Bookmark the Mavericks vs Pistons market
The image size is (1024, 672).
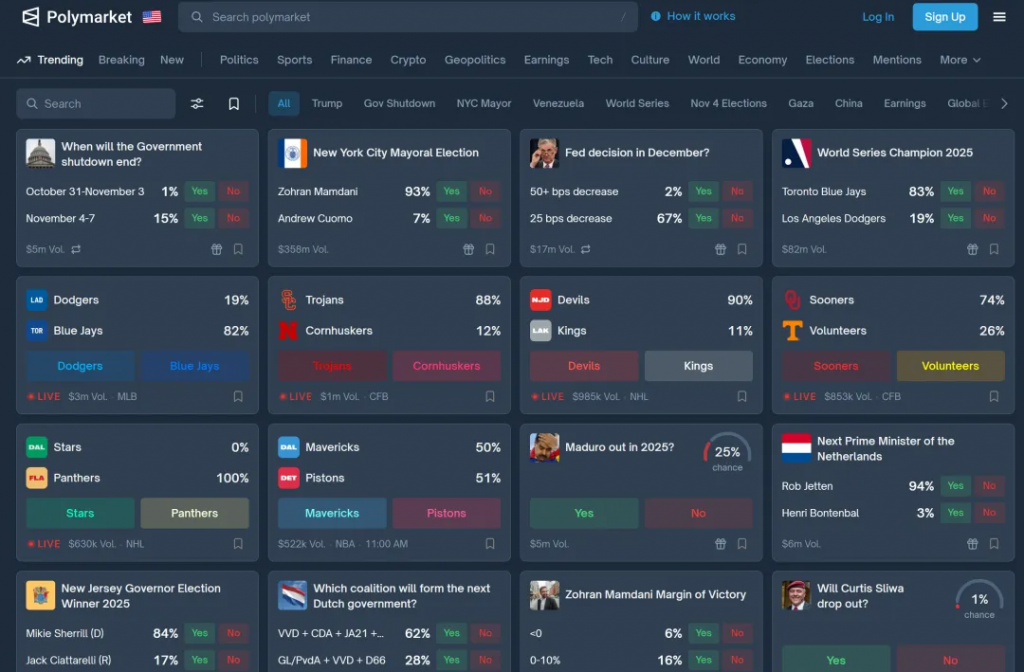tap(490, 544)
